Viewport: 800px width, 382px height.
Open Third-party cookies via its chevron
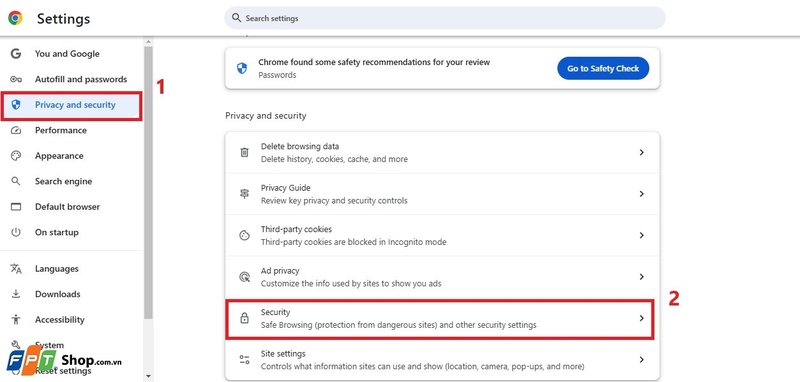click(641, 235)
